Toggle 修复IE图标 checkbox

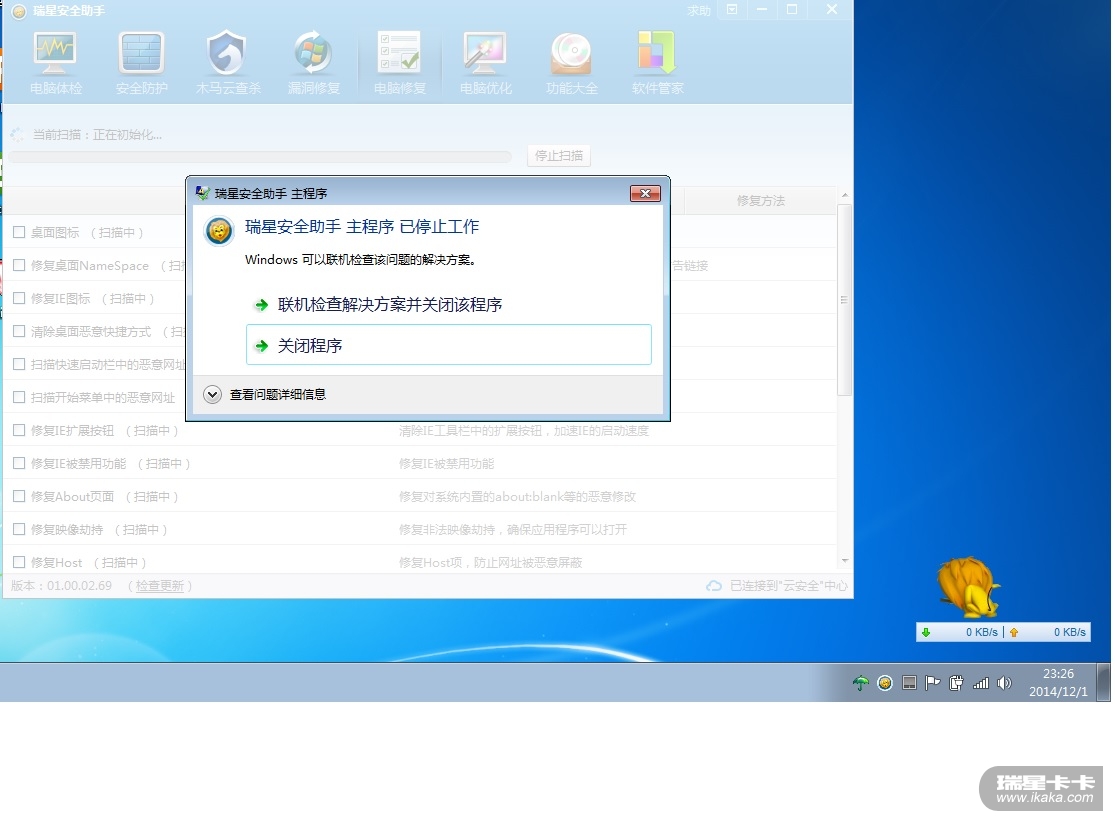pyautogui.click(x=19, y=298)
